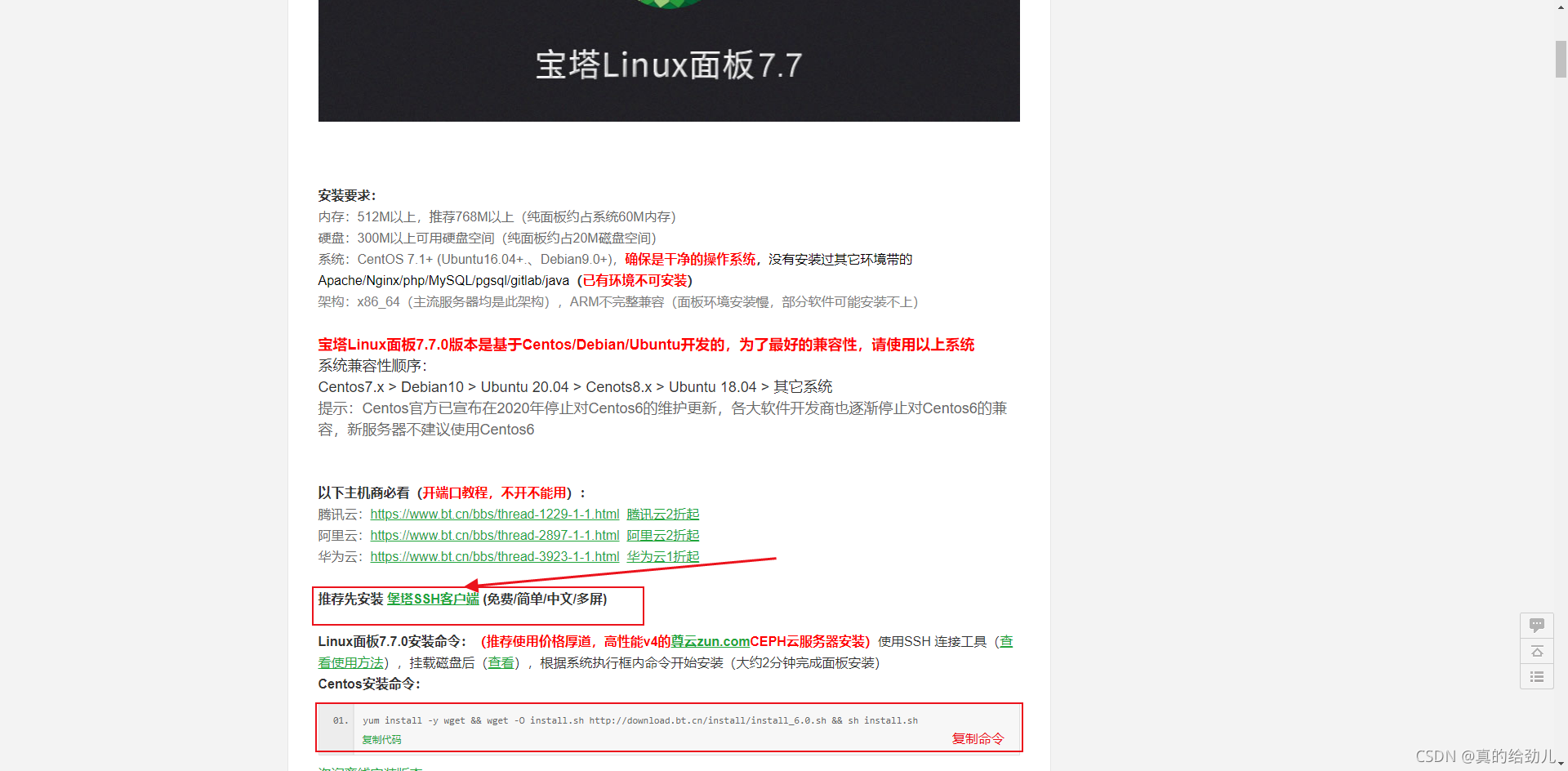Click the Centos安装命令: heading

[x=369, y=684]
